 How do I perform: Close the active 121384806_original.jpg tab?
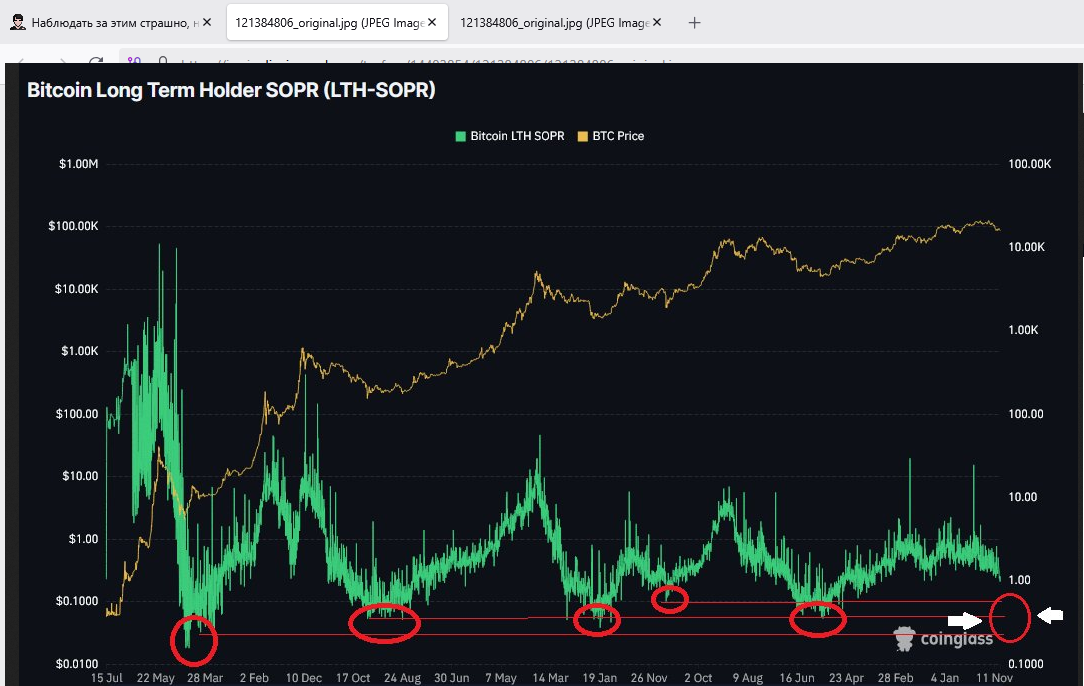click(432, 22)
